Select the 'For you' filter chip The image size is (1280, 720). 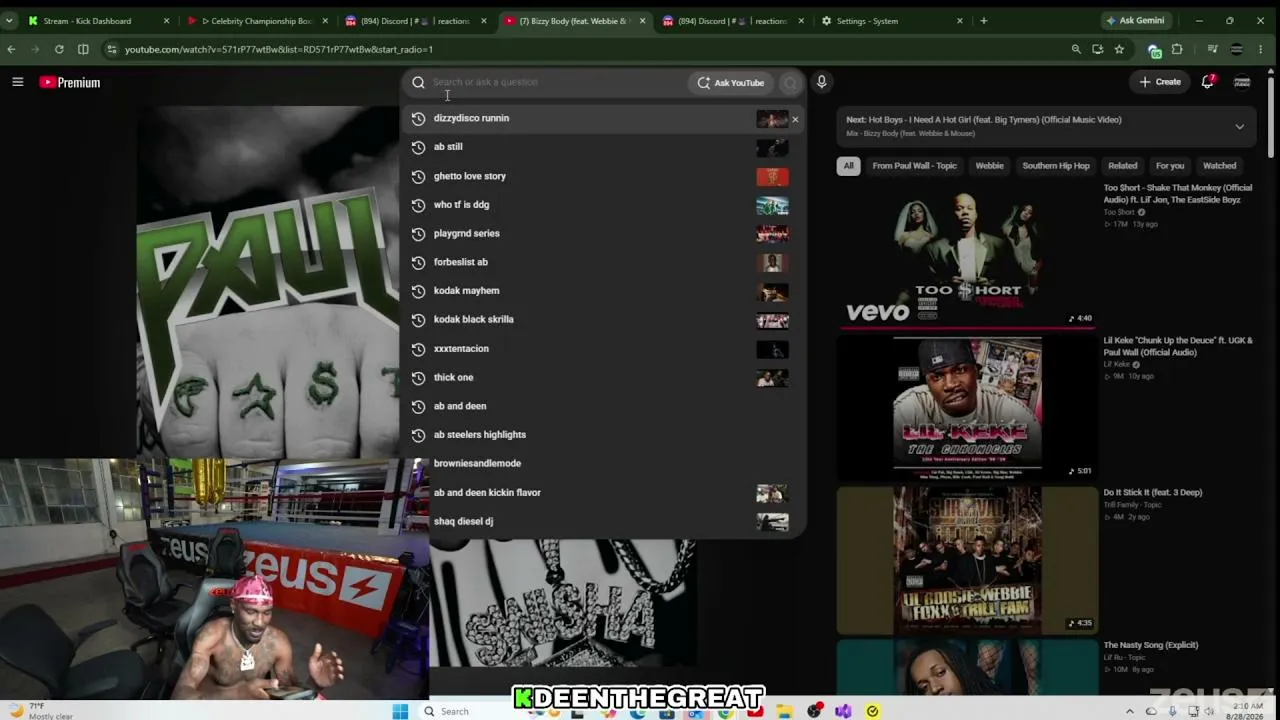coord(1170,166)
